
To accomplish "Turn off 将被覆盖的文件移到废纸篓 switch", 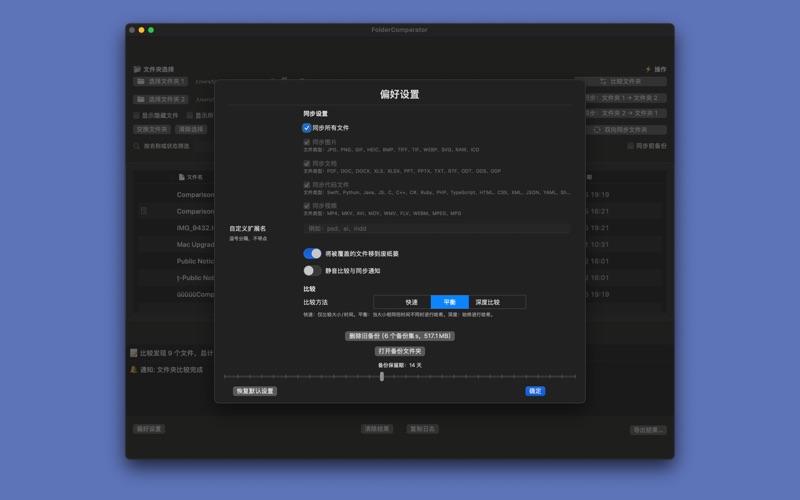I will [x=312, y=254].
